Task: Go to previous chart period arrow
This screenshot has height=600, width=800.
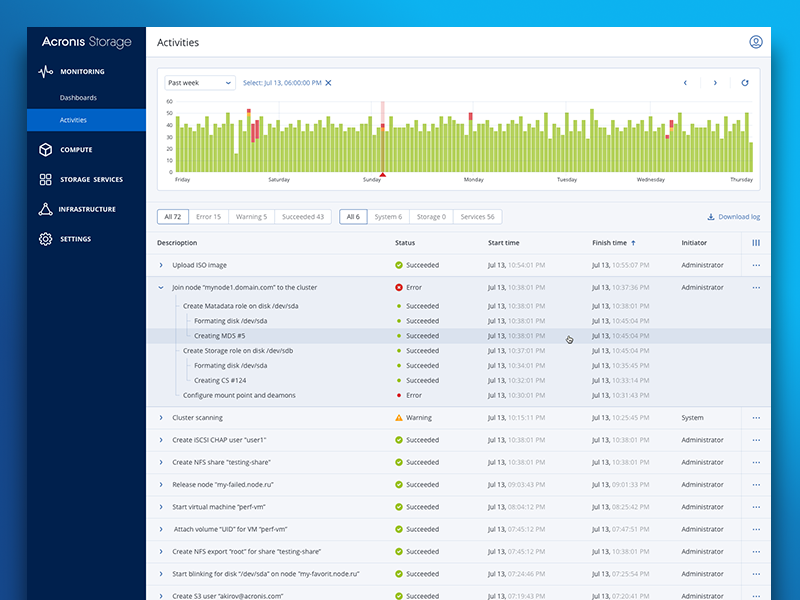Action: click(x=685, y=83)
